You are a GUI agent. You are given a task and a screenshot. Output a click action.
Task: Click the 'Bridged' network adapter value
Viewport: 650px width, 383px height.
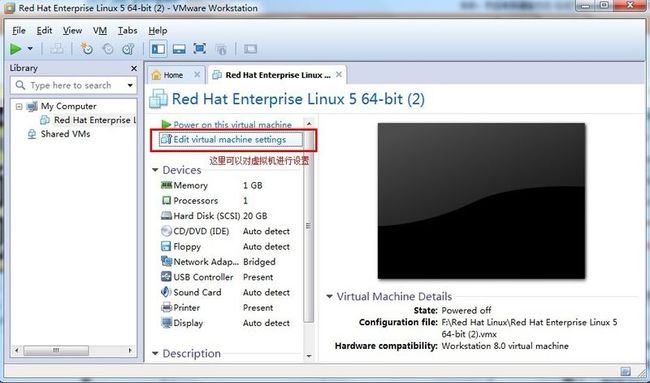click(x=259, y=262)
